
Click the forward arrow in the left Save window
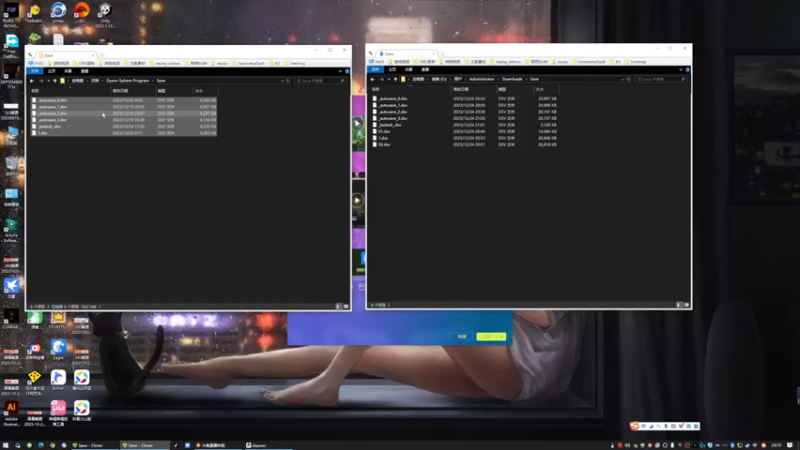pyautogui.click(x=41, y=81)
